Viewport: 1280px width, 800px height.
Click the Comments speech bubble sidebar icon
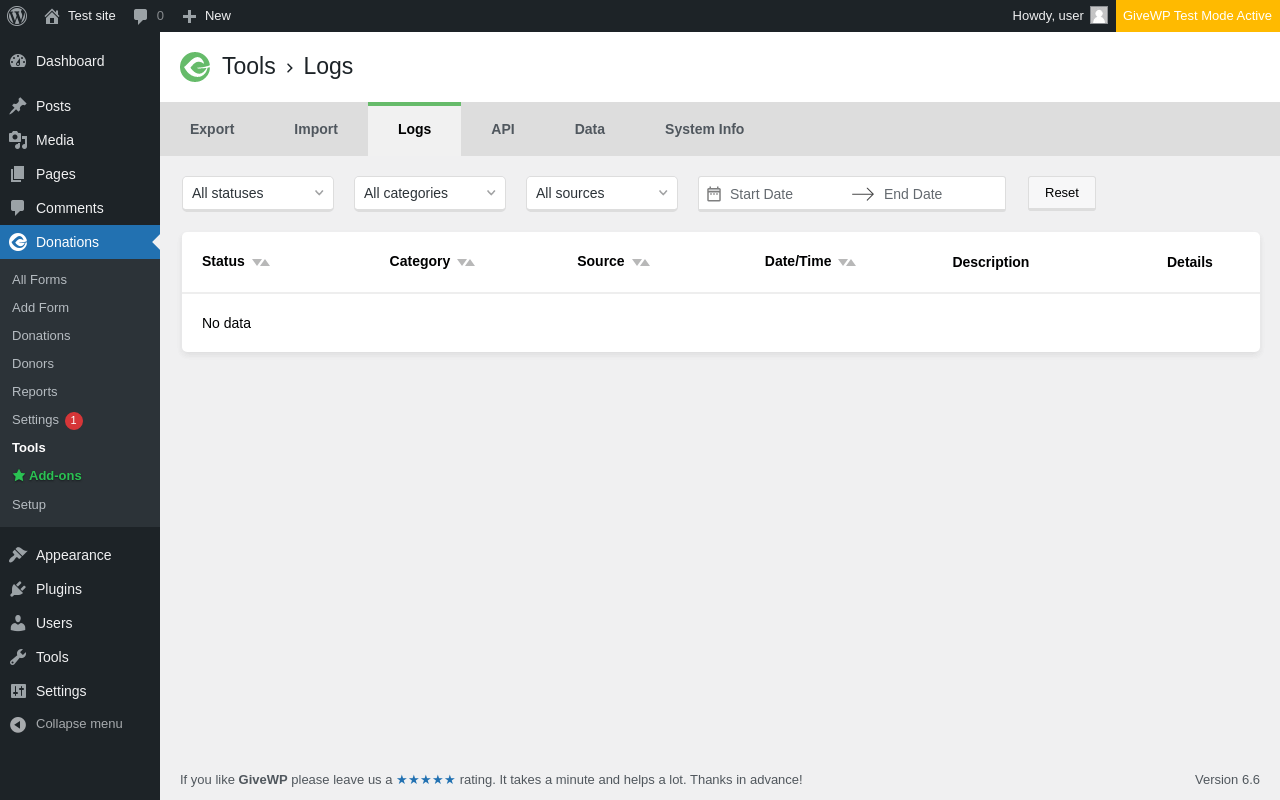(18, 208)
